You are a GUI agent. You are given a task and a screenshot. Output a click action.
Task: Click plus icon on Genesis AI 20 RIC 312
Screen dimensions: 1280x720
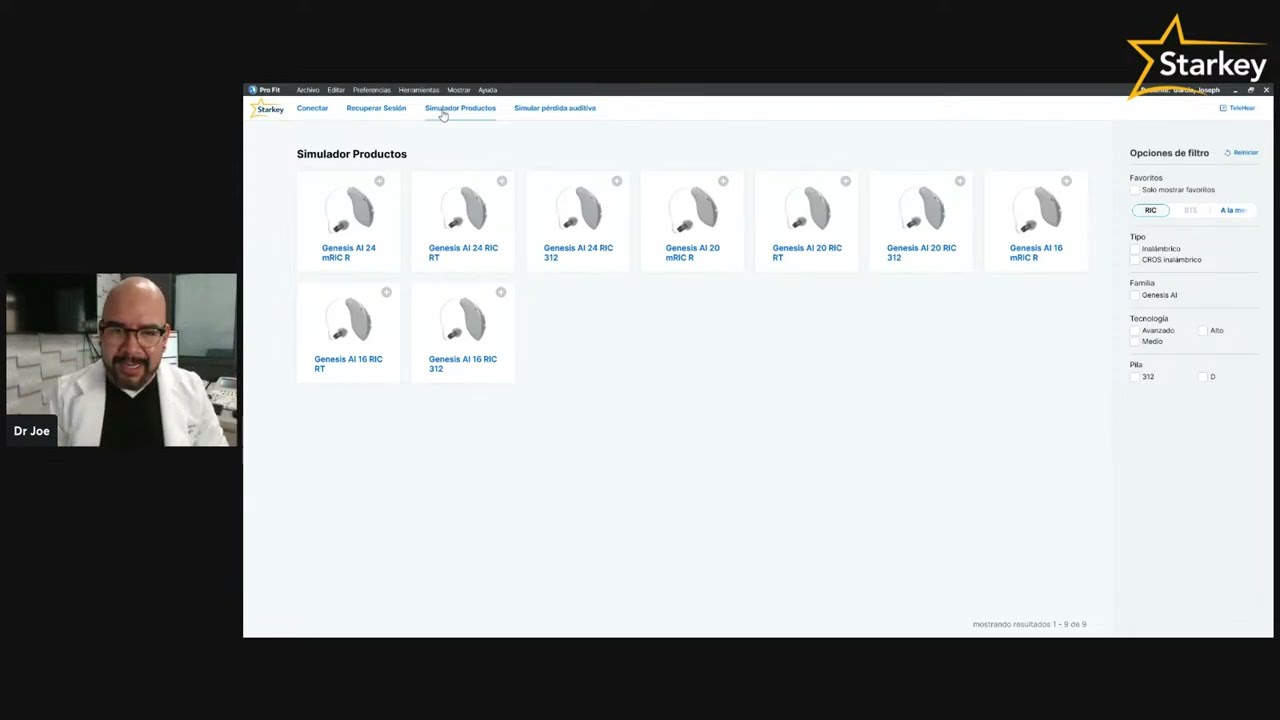960,181
